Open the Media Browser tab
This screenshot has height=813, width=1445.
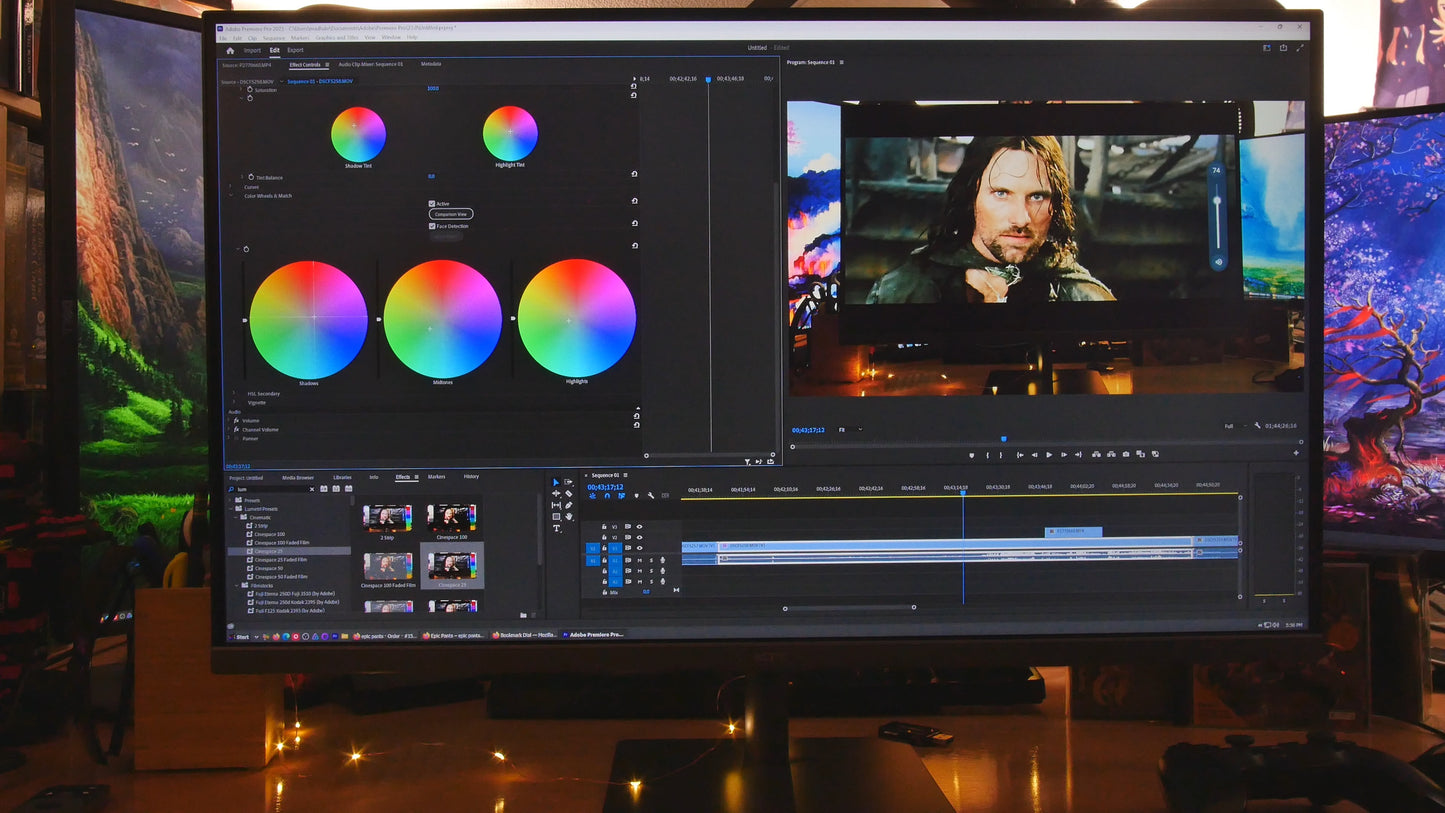pos(297,477)
